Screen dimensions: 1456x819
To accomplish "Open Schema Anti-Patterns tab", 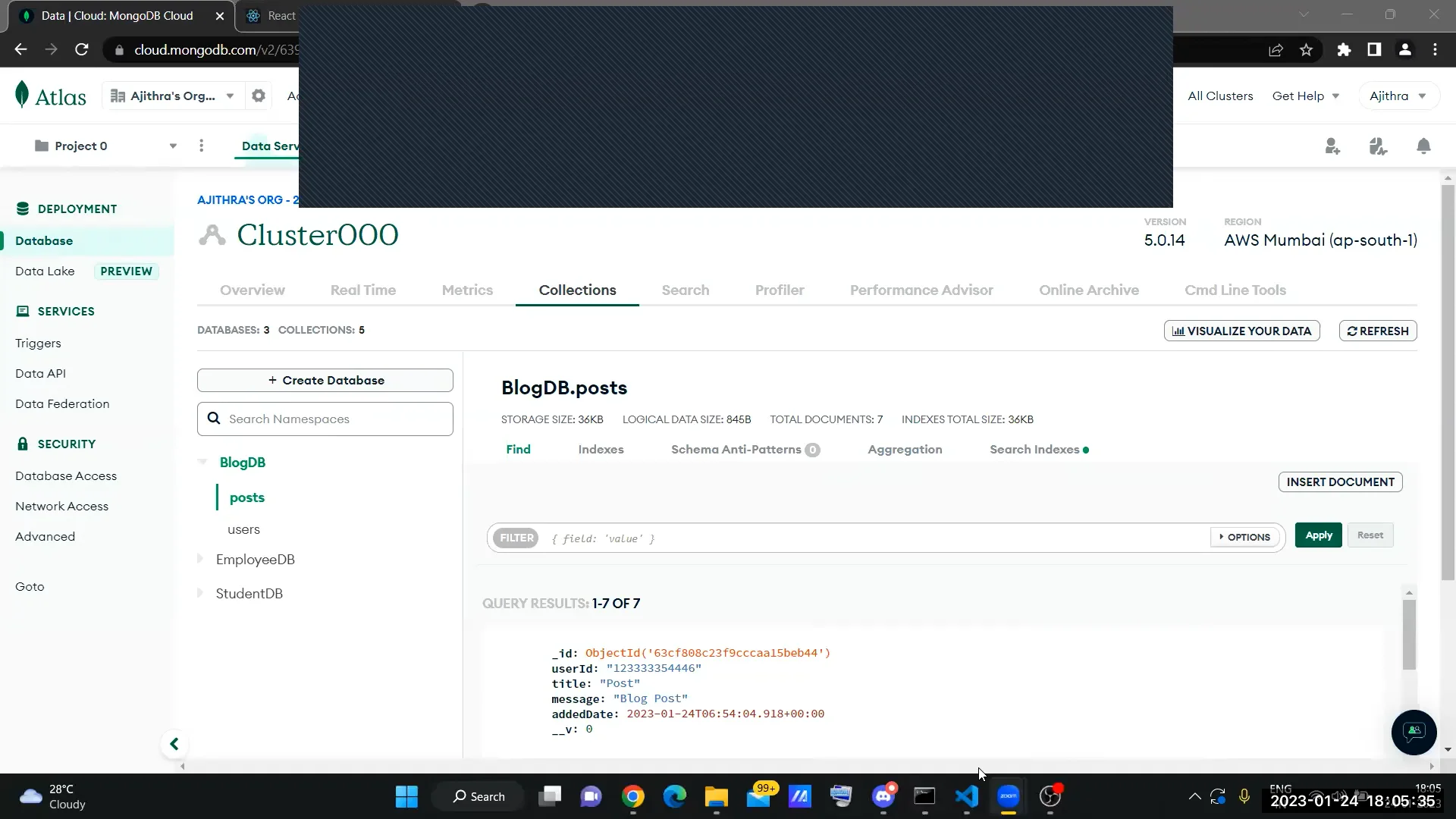I will point(745,449).
